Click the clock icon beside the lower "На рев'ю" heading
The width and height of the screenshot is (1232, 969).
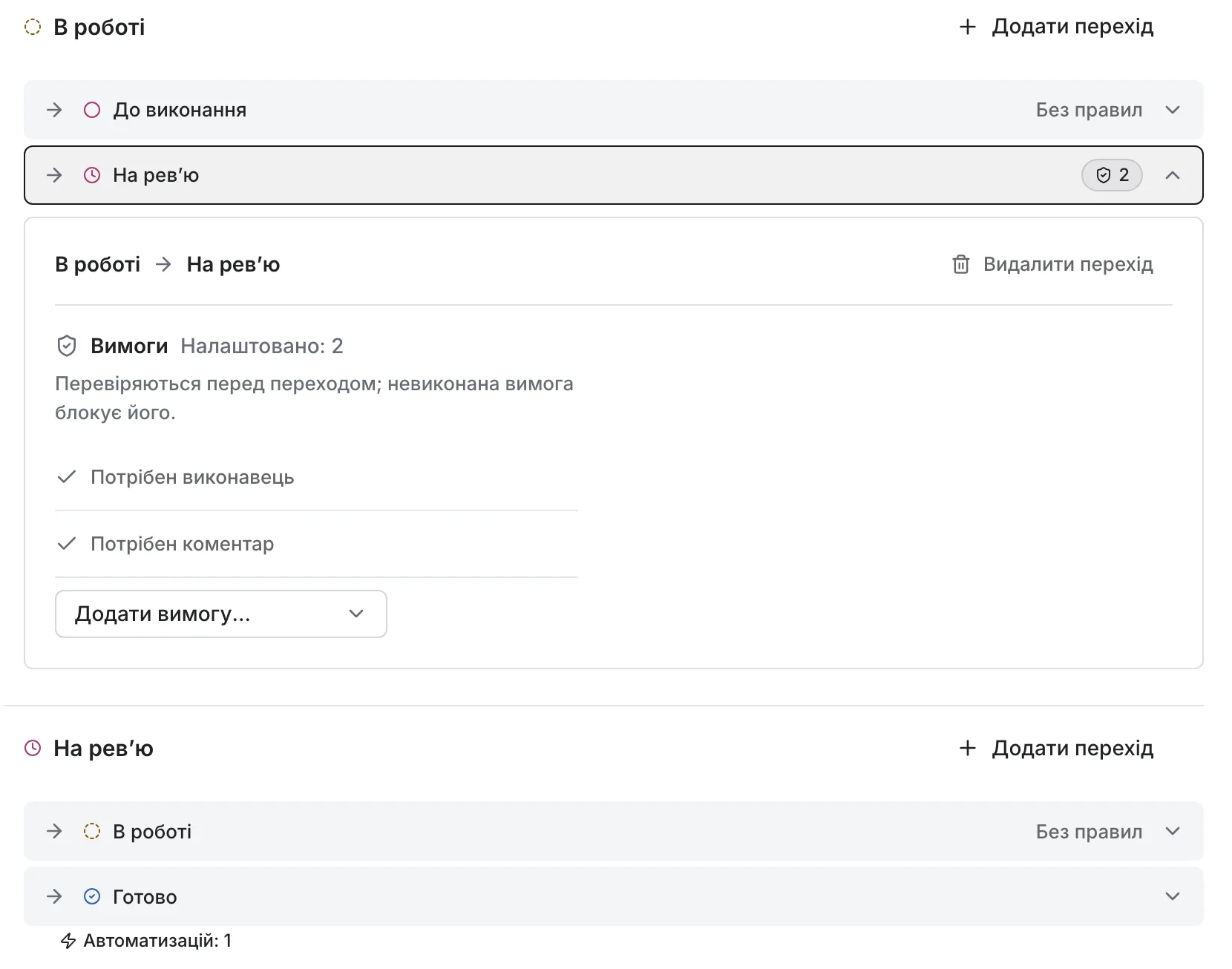[33, 748]
